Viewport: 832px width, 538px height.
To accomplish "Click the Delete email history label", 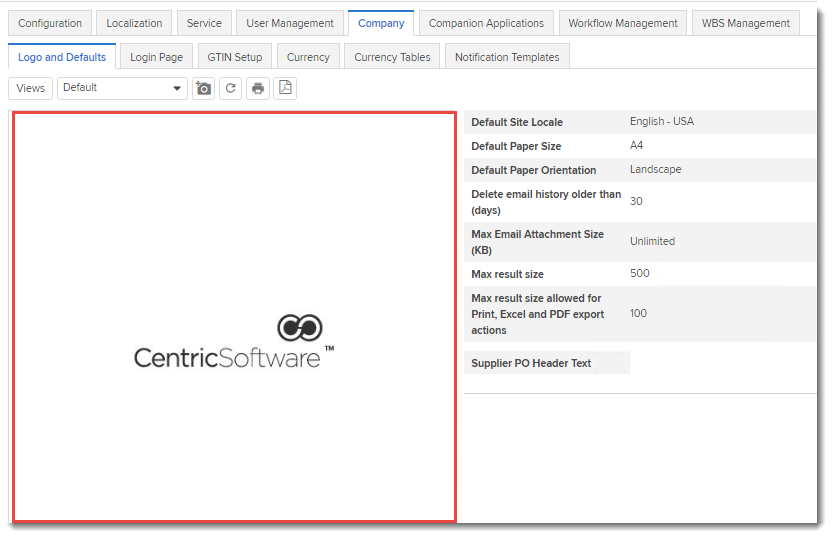I will tap(546, 202).
